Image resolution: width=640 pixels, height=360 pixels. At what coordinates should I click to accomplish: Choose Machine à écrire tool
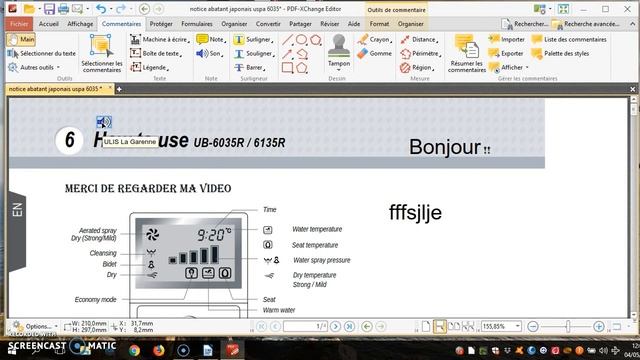160,40
